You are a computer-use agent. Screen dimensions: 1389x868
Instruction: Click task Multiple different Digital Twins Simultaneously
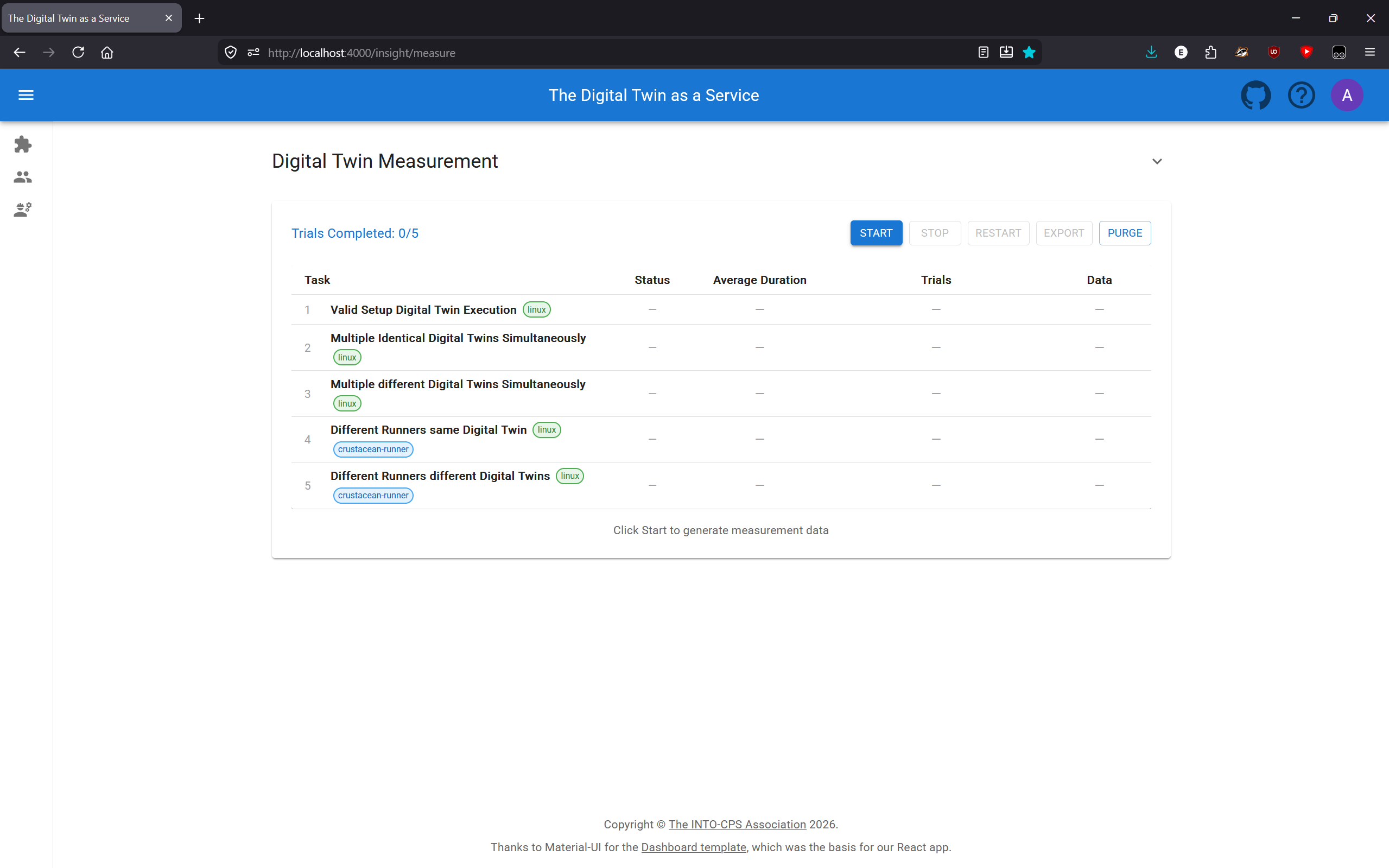click(458, 384)
